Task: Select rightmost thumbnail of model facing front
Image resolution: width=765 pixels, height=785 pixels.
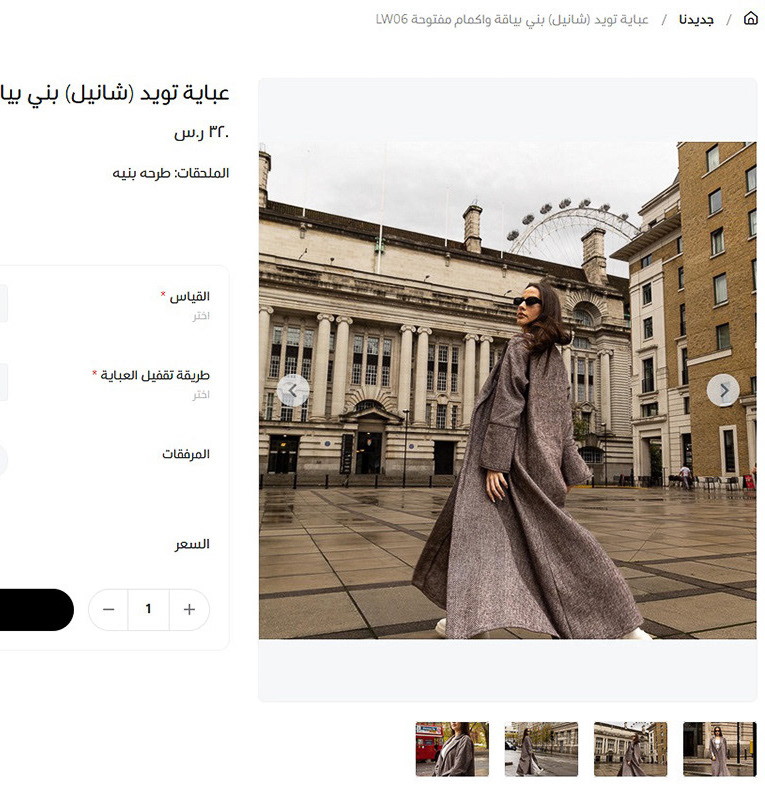Action: point(719,749)
